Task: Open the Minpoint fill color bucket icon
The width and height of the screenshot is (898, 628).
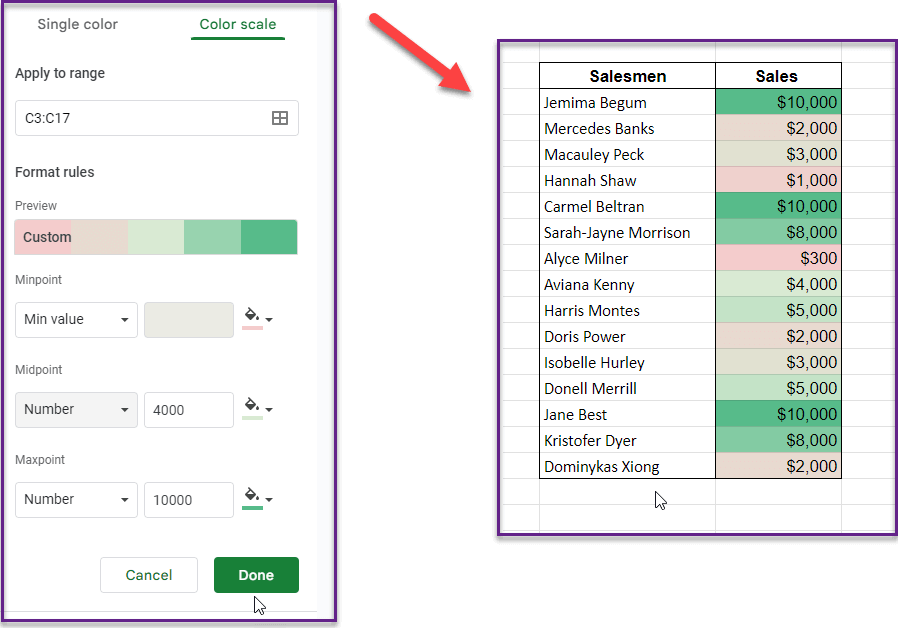Action: pyautogui.click(x=253, y=313)
